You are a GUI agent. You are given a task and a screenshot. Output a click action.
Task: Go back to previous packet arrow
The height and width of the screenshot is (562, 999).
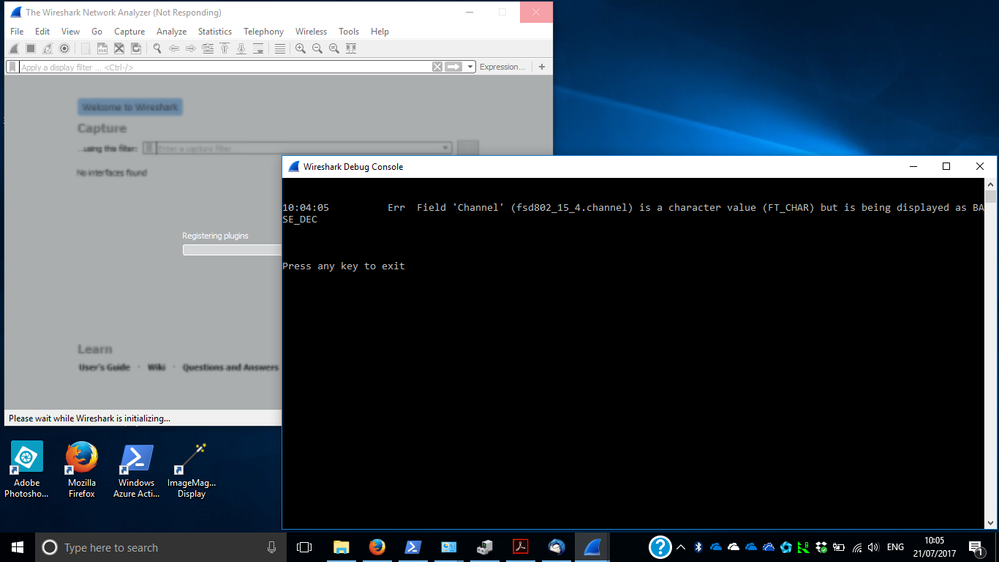(174, 48)
